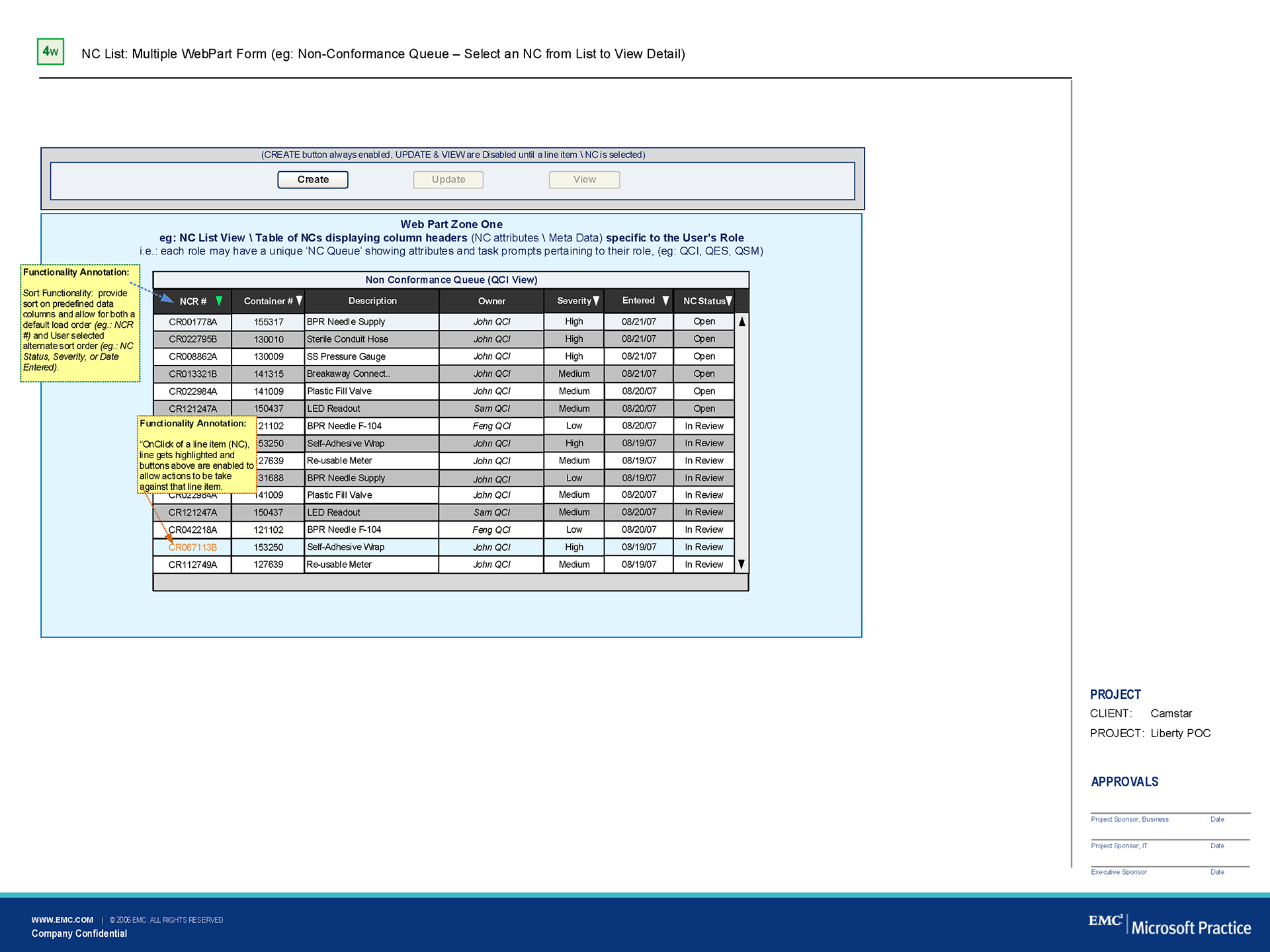The width and height of the screenshot is (1270, 952).
Task: Click the green NCR # sort arrow
Action: coord(219,301)
